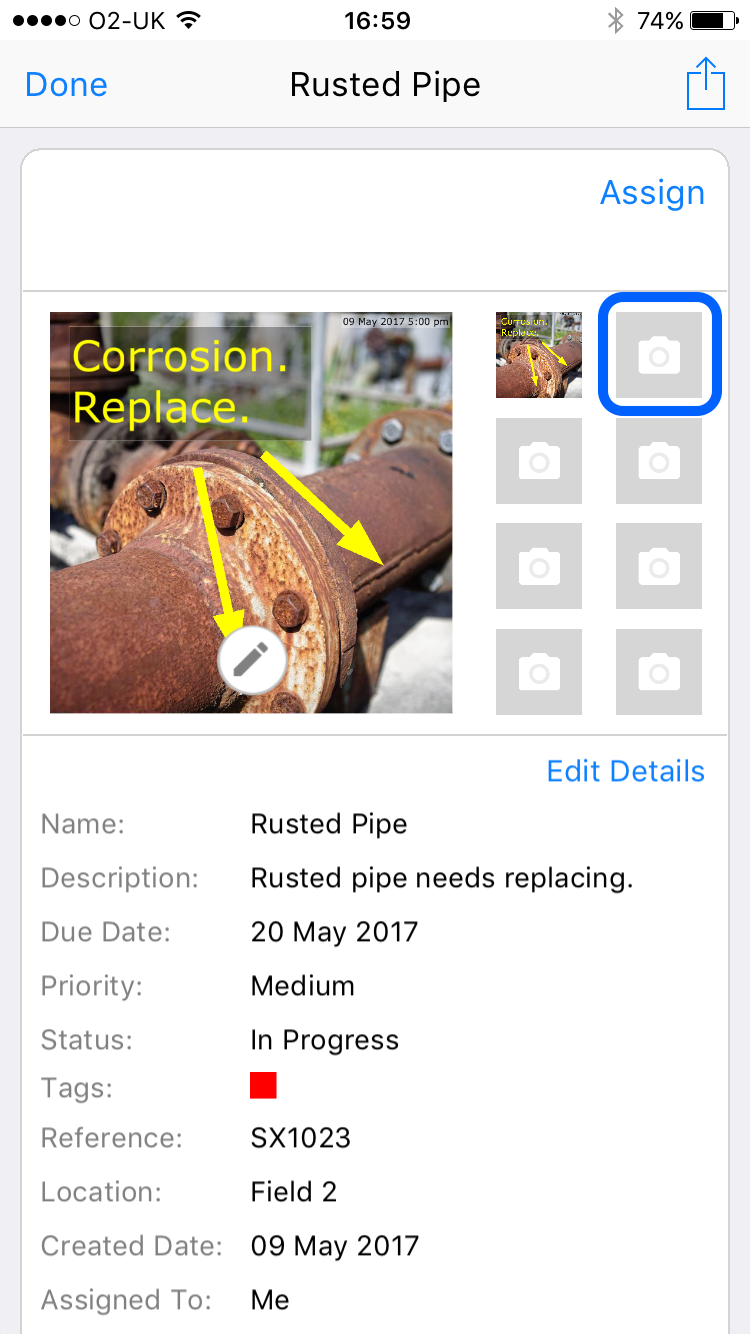Screen dimensions: 750x1334
Task: Tap the Status value In Progress
Action: (x=325, y=1040)
